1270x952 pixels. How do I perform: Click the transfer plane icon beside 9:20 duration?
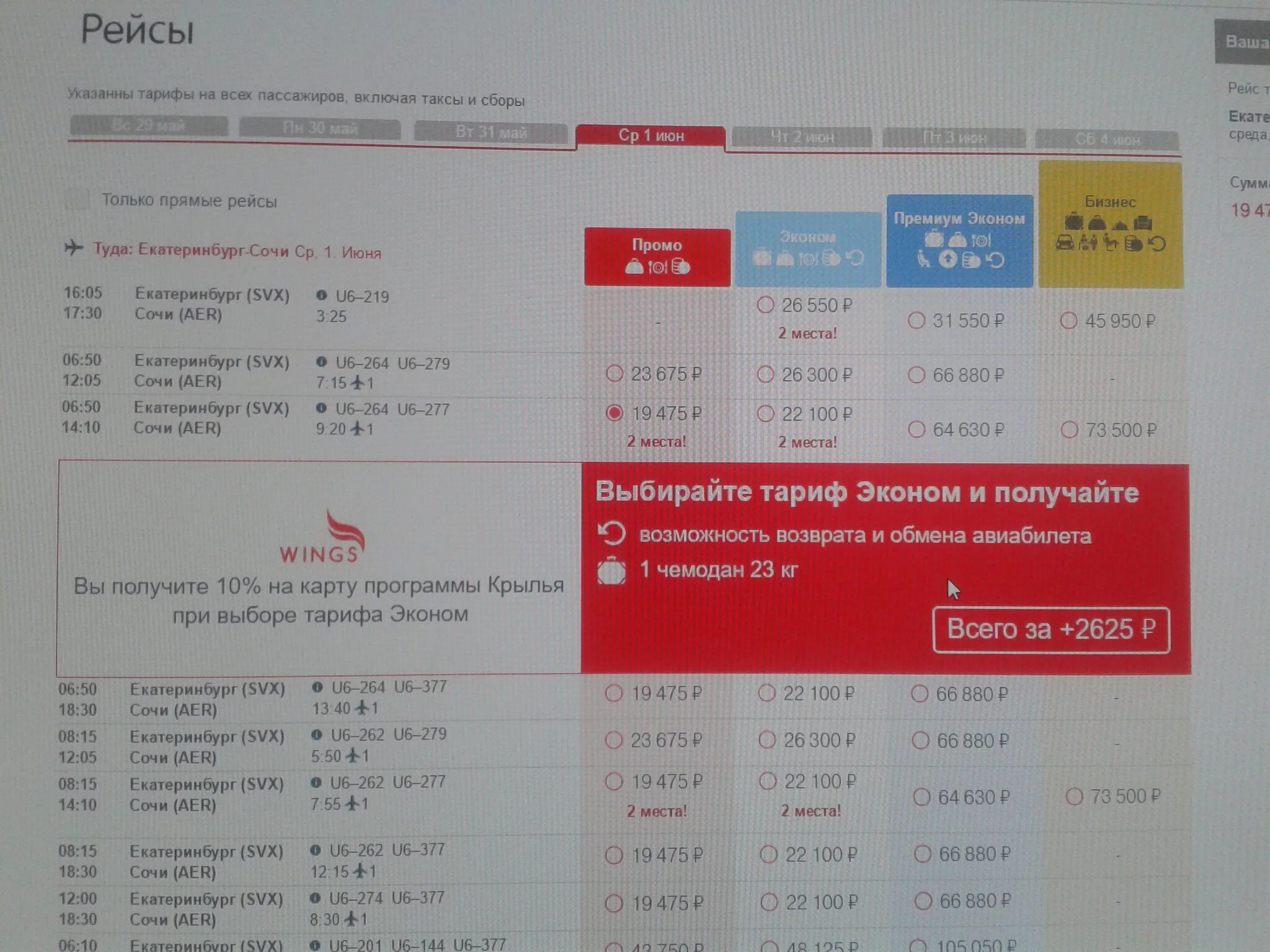click(x=358, y=429)
